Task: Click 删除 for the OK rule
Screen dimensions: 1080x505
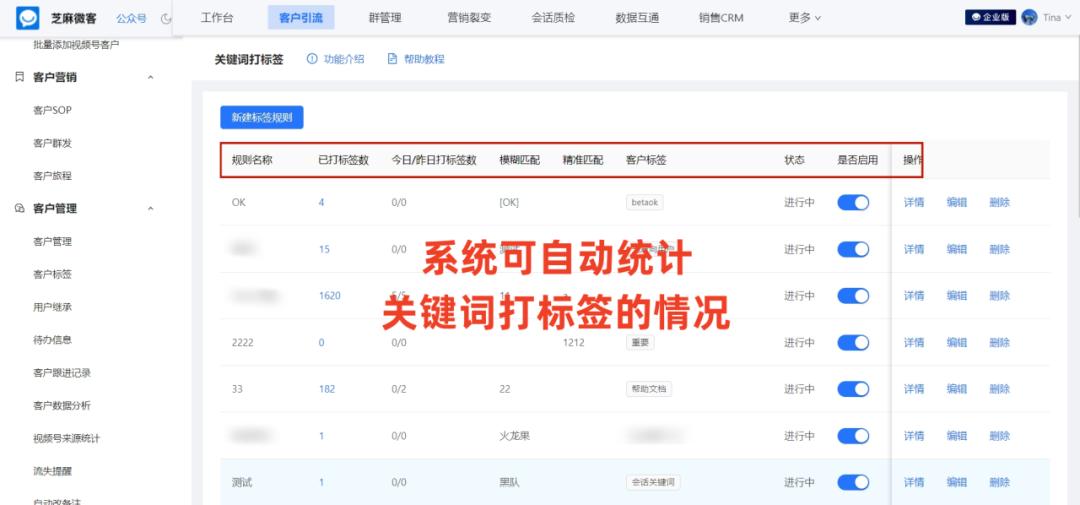Action: coord(999,203)
